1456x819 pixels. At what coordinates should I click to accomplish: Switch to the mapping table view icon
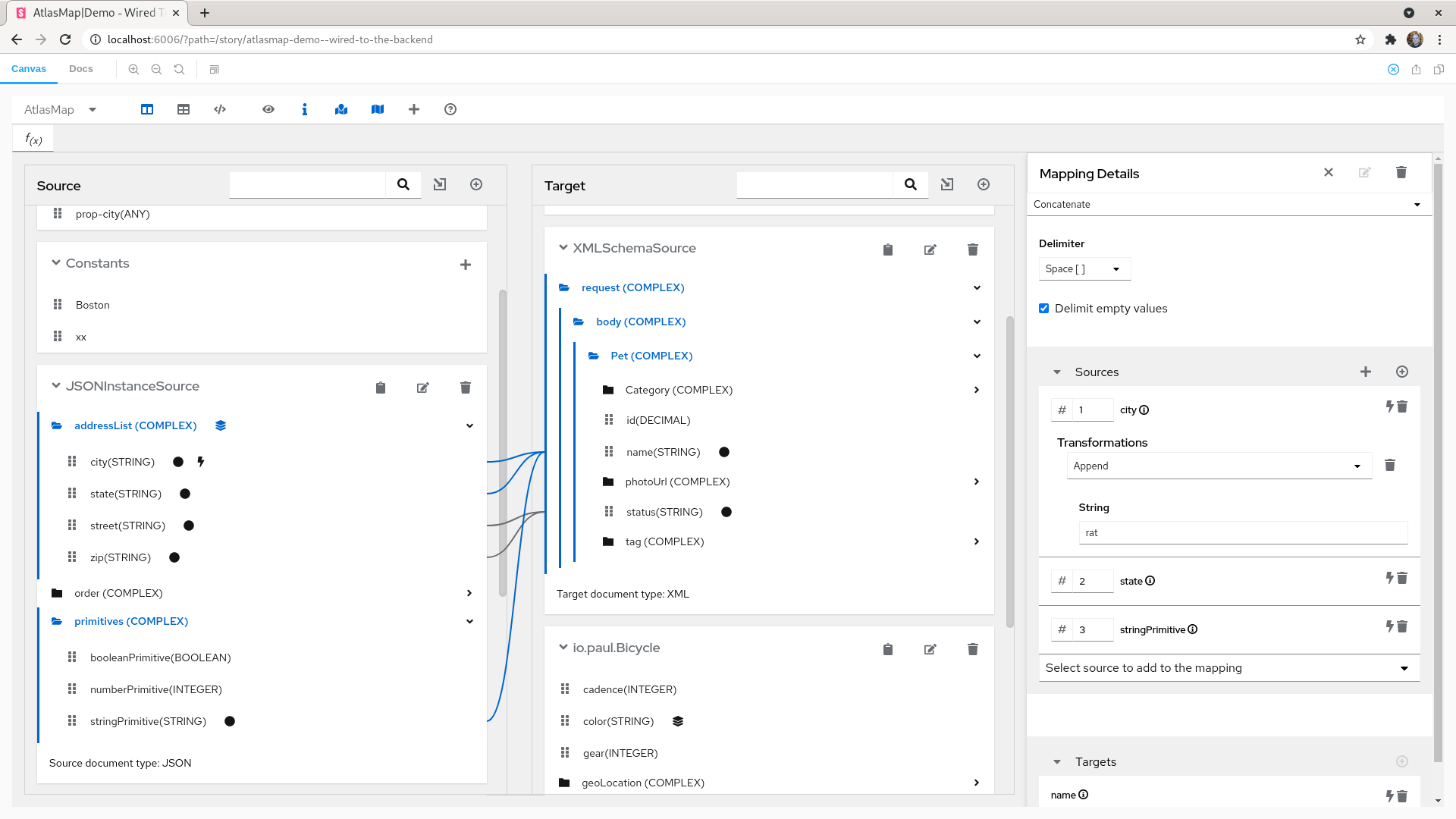coord(183,109)
